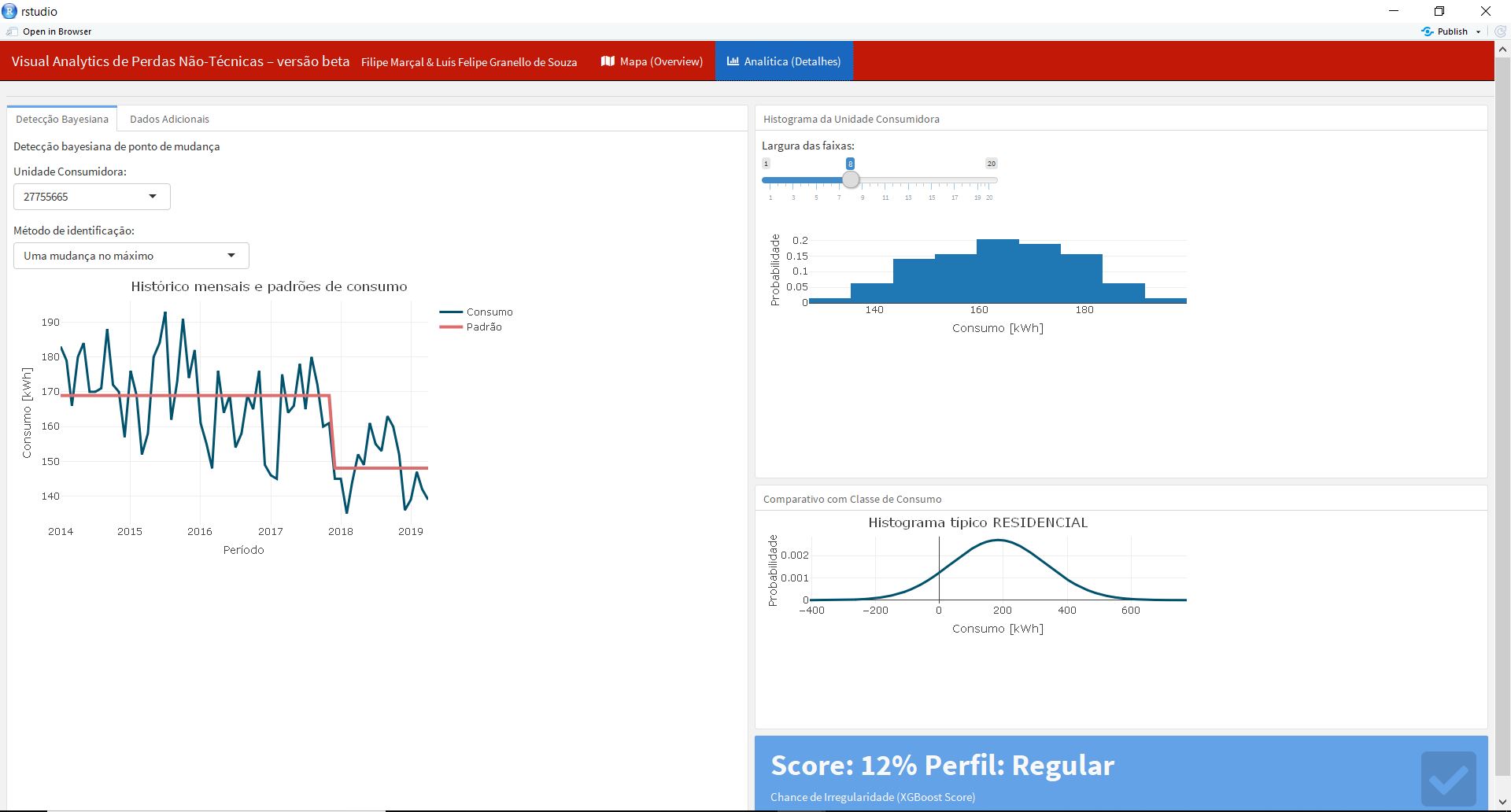Click the Largura das faixas slider handle
This screenshot has height=812, width=1511.
pos(851,180)
